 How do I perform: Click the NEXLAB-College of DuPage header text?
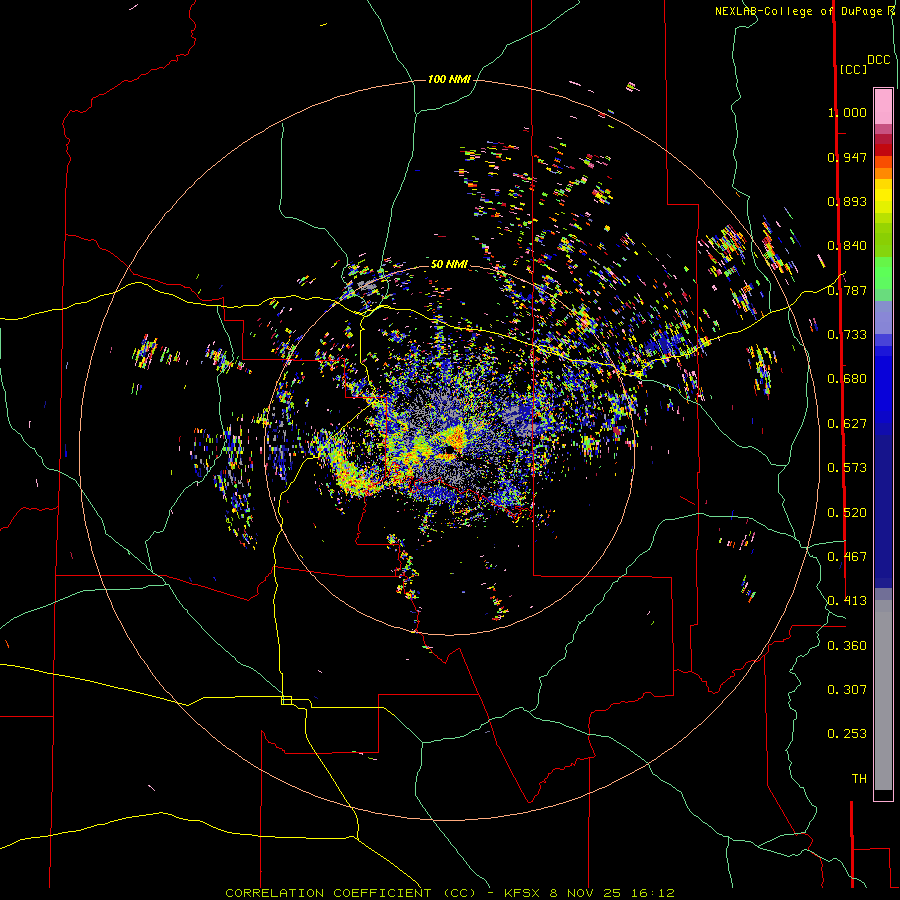coord(798,11)
